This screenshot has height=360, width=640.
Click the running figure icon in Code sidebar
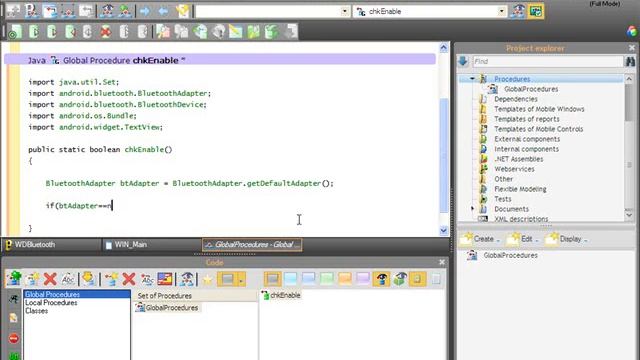click(x=13, y=299)
